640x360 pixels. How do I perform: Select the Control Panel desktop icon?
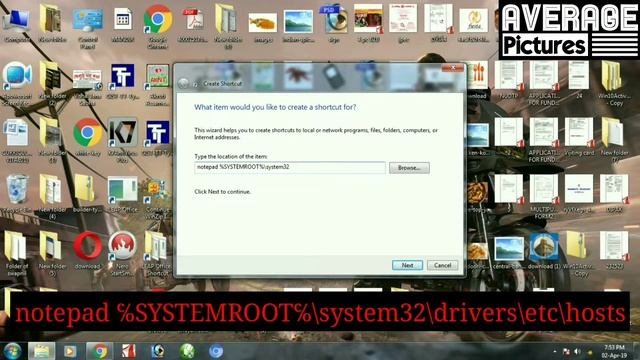click(87, 27)
